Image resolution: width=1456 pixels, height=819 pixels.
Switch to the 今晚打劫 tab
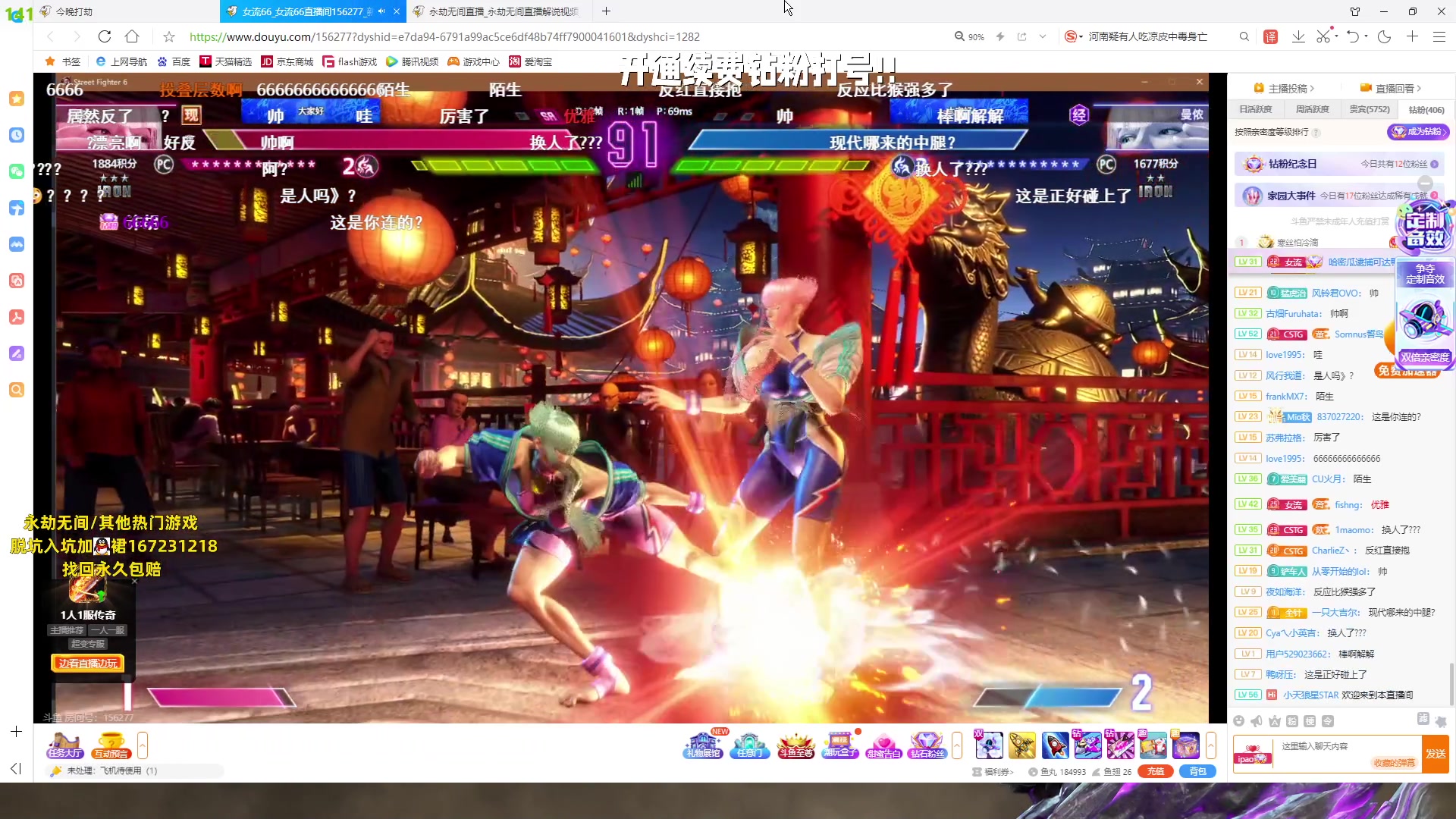coord(74,11)
